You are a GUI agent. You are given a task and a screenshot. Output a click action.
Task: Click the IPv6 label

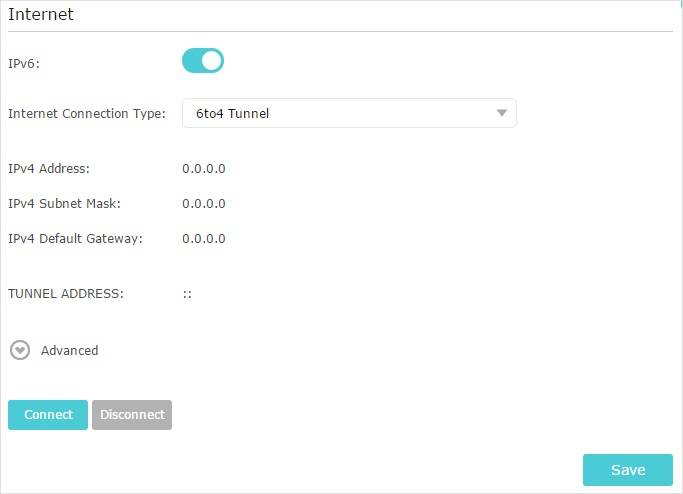24,62
